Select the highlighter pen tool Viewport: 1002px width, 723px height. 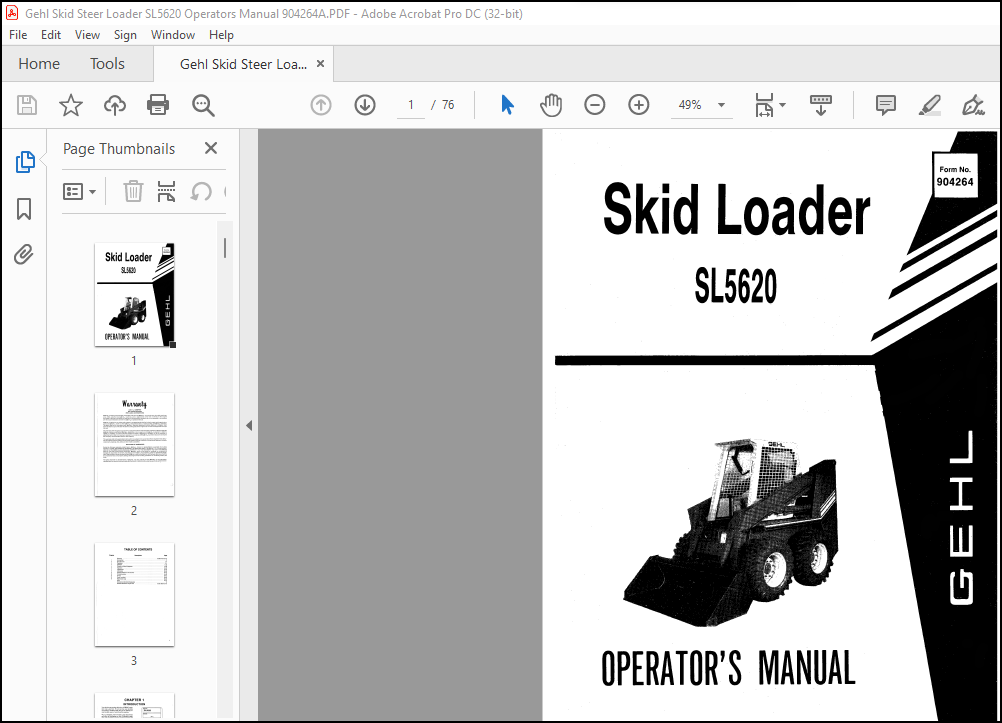pyautogui.click(x=929, y=105)
